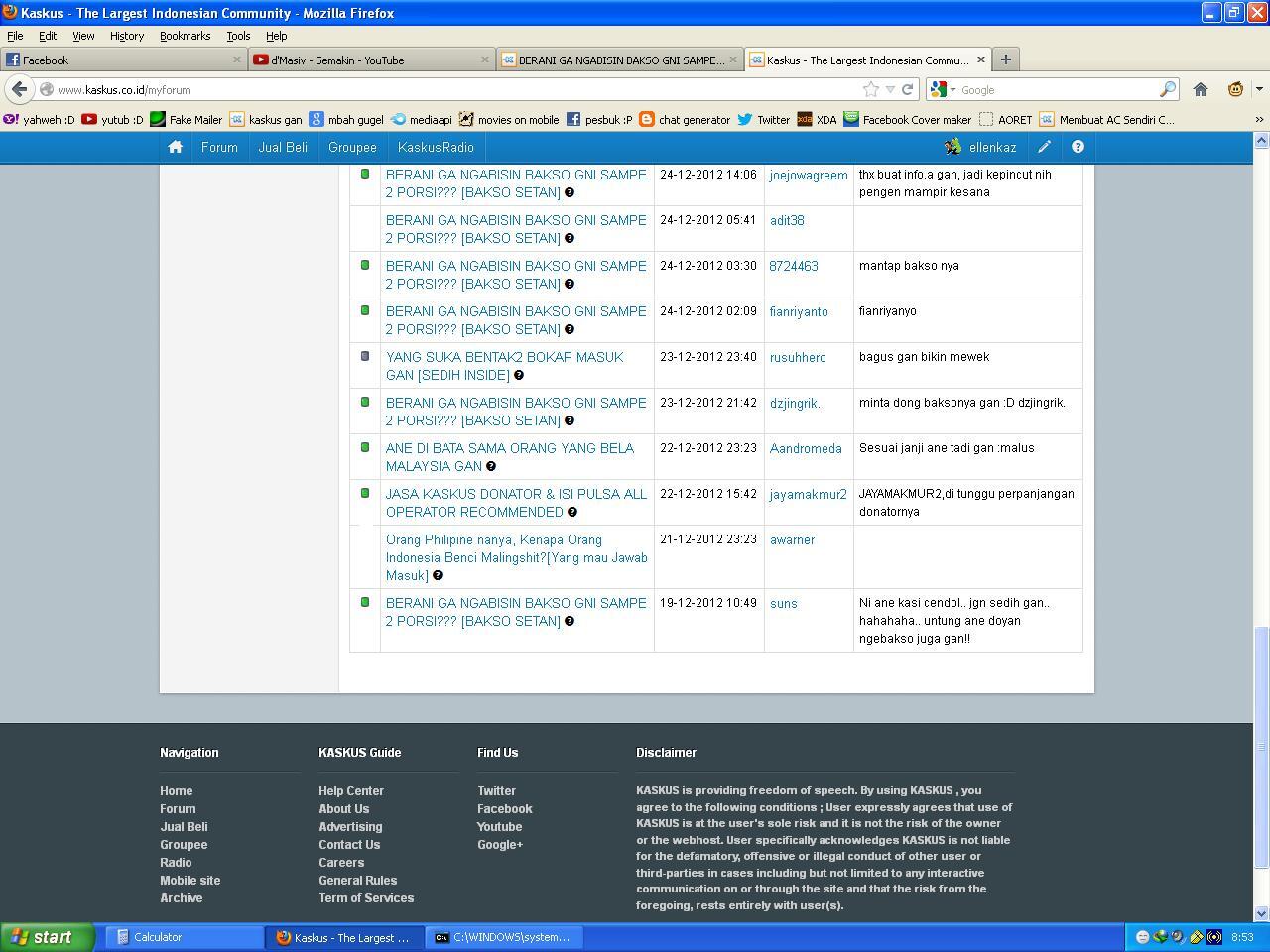Viewport: 1270px width, 952px height.
Task: Open dropdown arrow next to the monkey addon icon
Action: tap(1259, 89)
